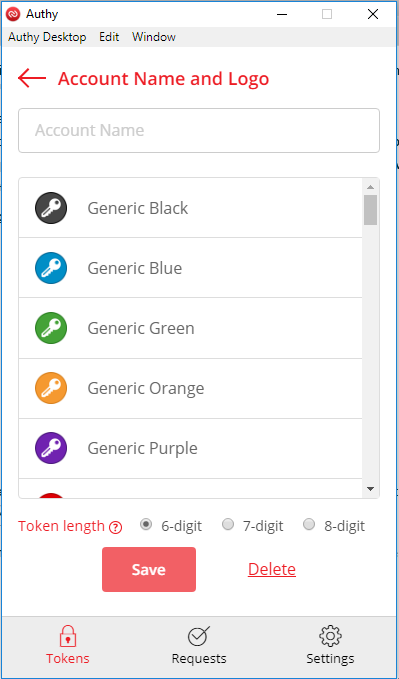
Task: Focus the Account Name input field
Action: click(x=199, y=130)
